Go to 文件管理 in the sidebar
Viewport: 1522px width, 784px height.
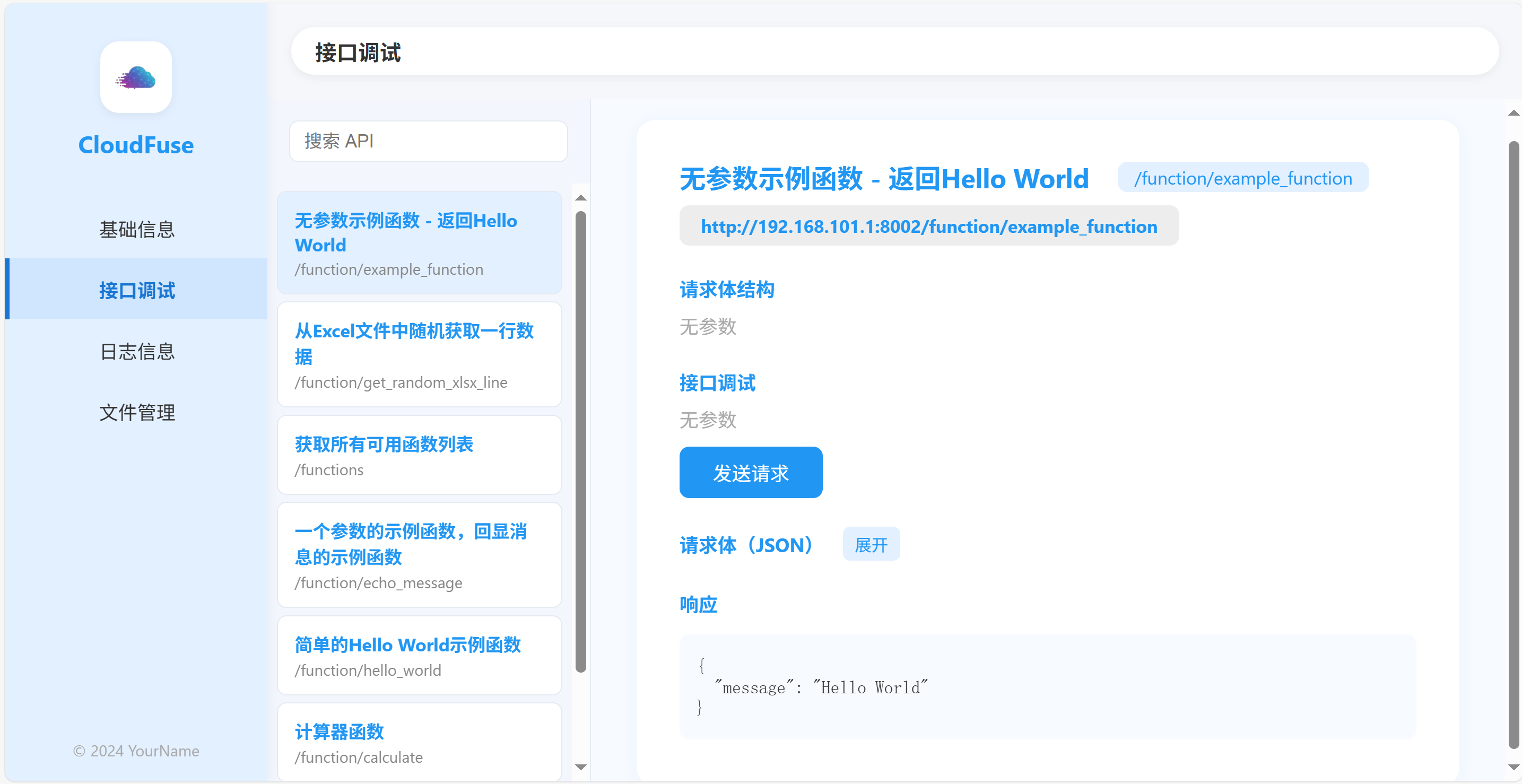pos(136,412)
